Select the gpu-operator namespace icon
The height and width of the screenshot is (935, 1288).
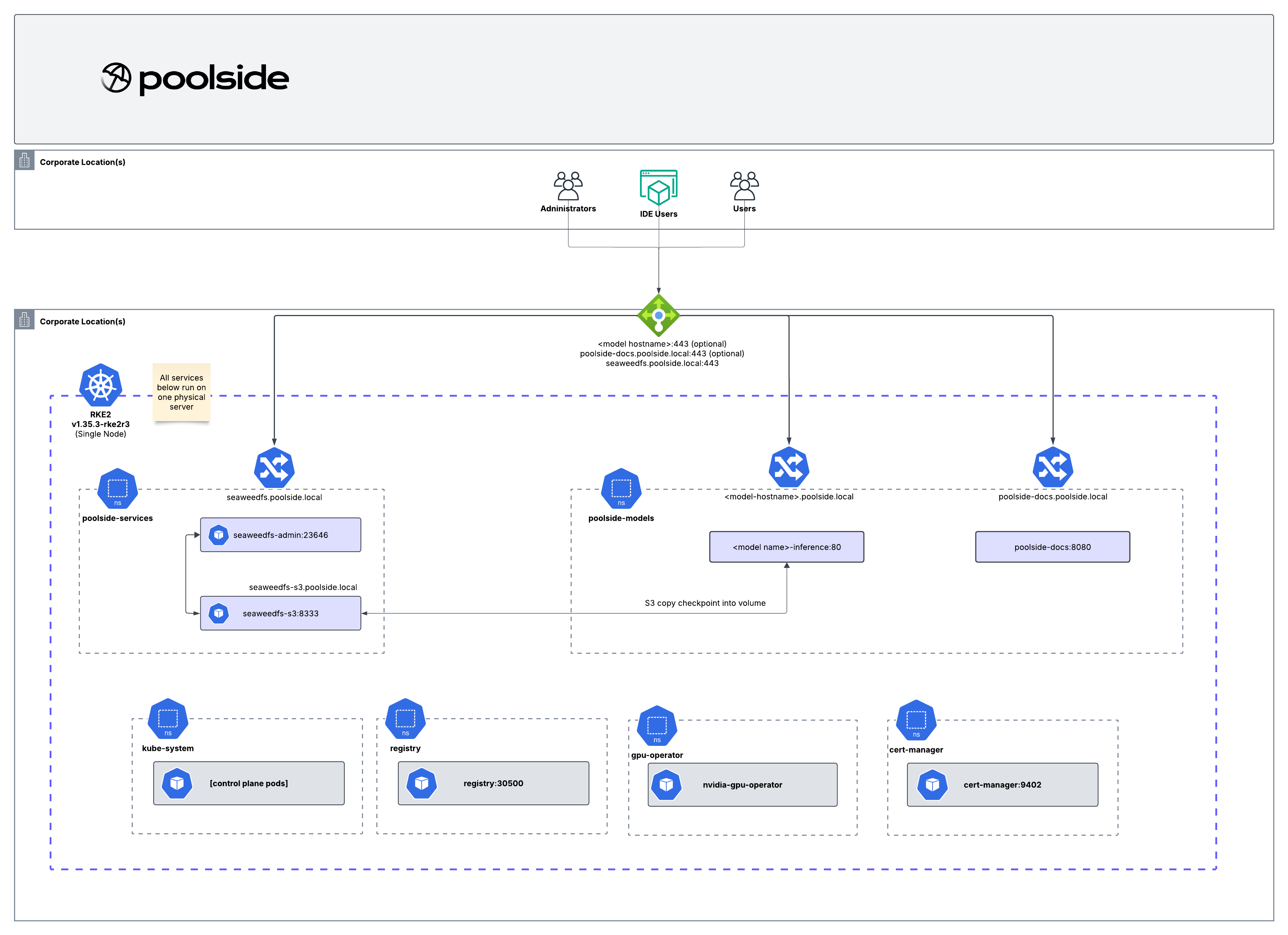[x=657, y=726]
